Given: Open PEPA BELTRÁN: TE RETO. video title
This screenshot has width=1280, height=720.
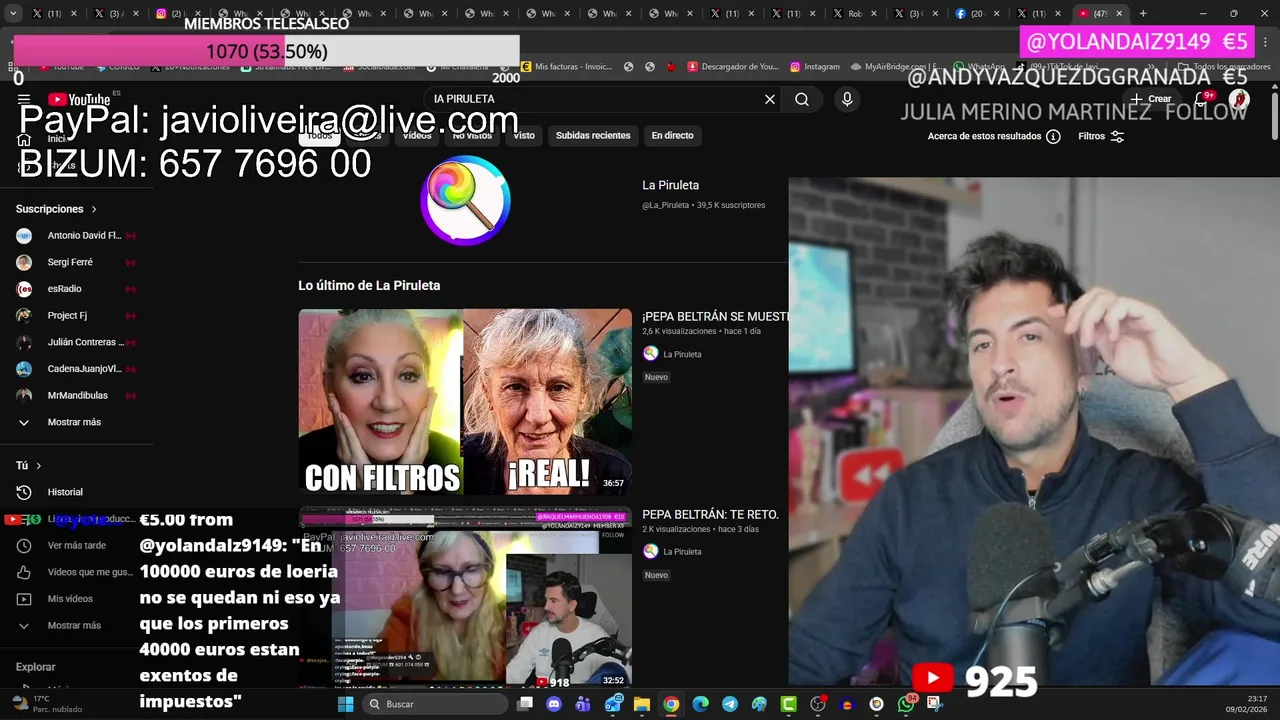Looking at the screenshot, I should [x=710, y=514].
